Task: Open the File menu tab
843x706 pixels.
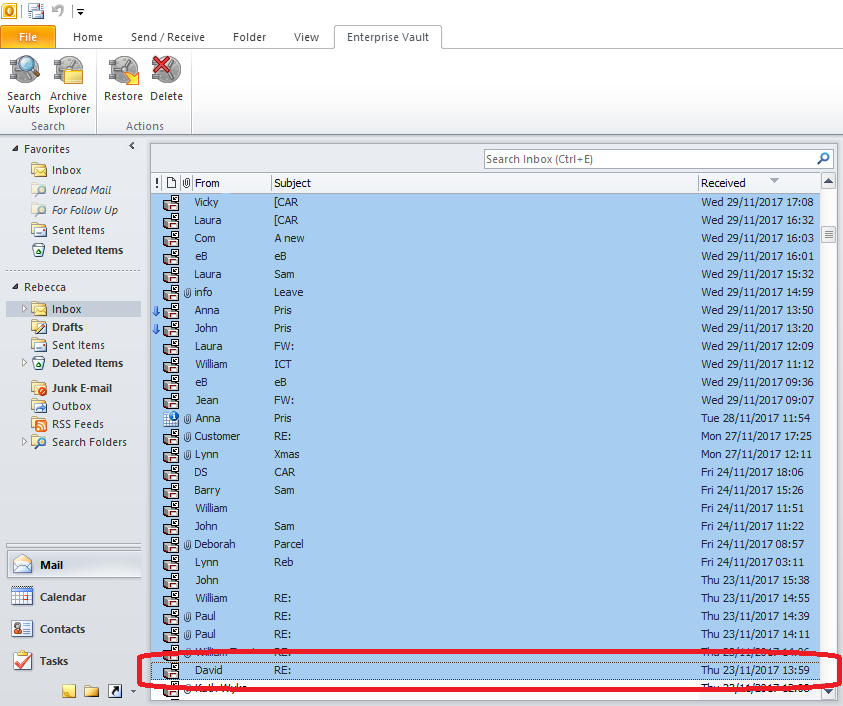Action: 28,36
